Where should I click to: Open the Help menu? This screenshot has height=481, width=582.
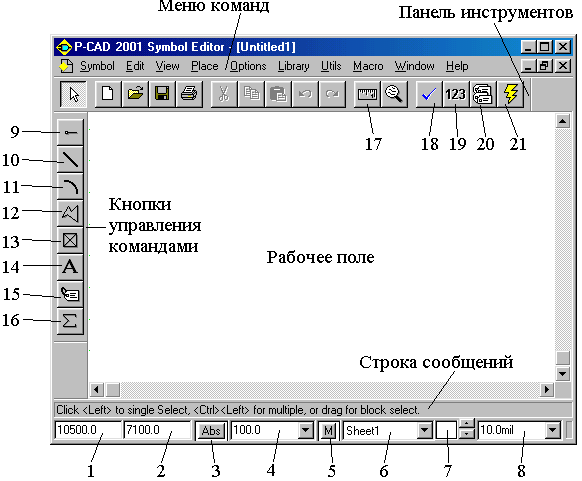coord(457,66)
